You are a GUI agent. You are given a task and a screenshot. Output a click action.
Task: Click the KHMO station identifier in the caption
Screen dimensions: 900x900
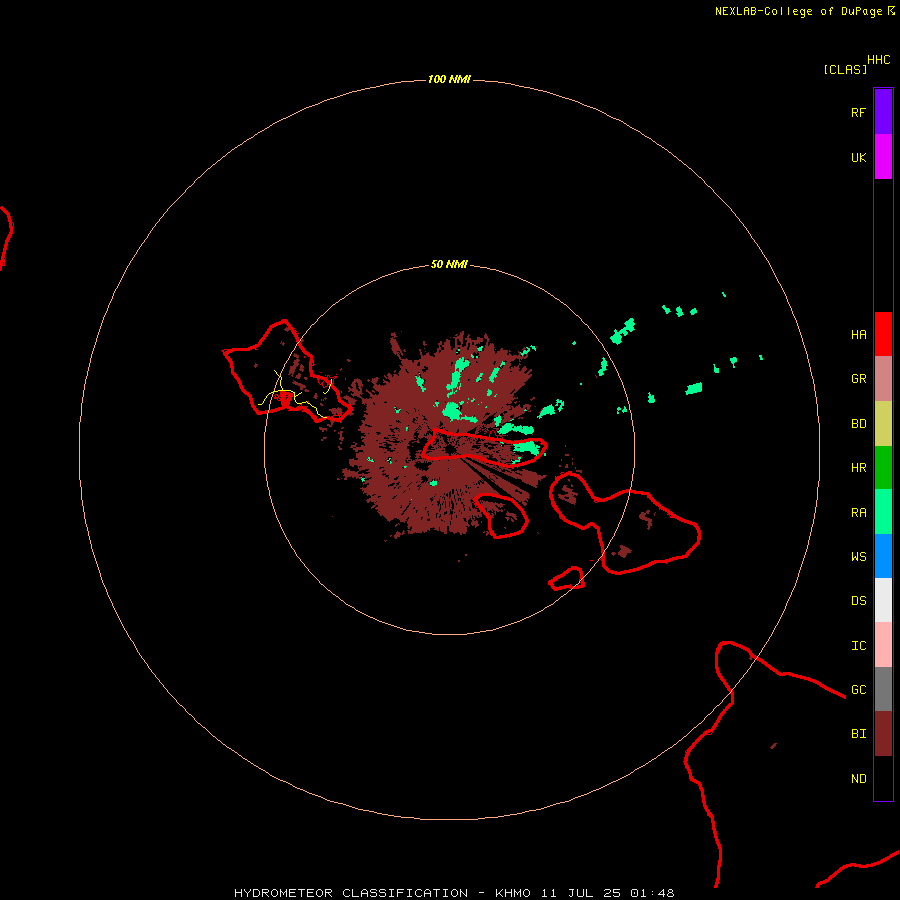pos(513,893)
